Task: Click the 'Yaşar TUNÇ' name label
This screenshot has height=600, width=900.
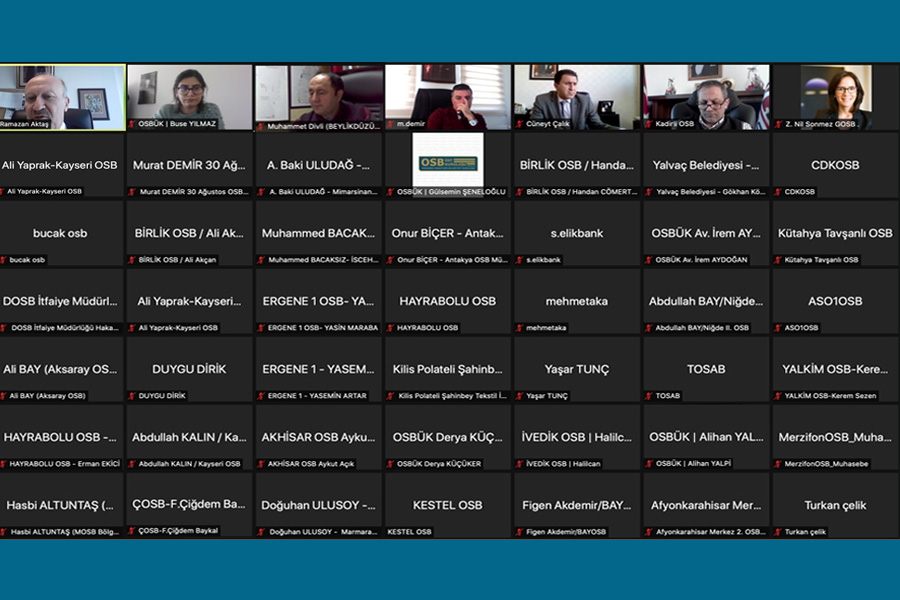Action: click(x=546, y=396)
